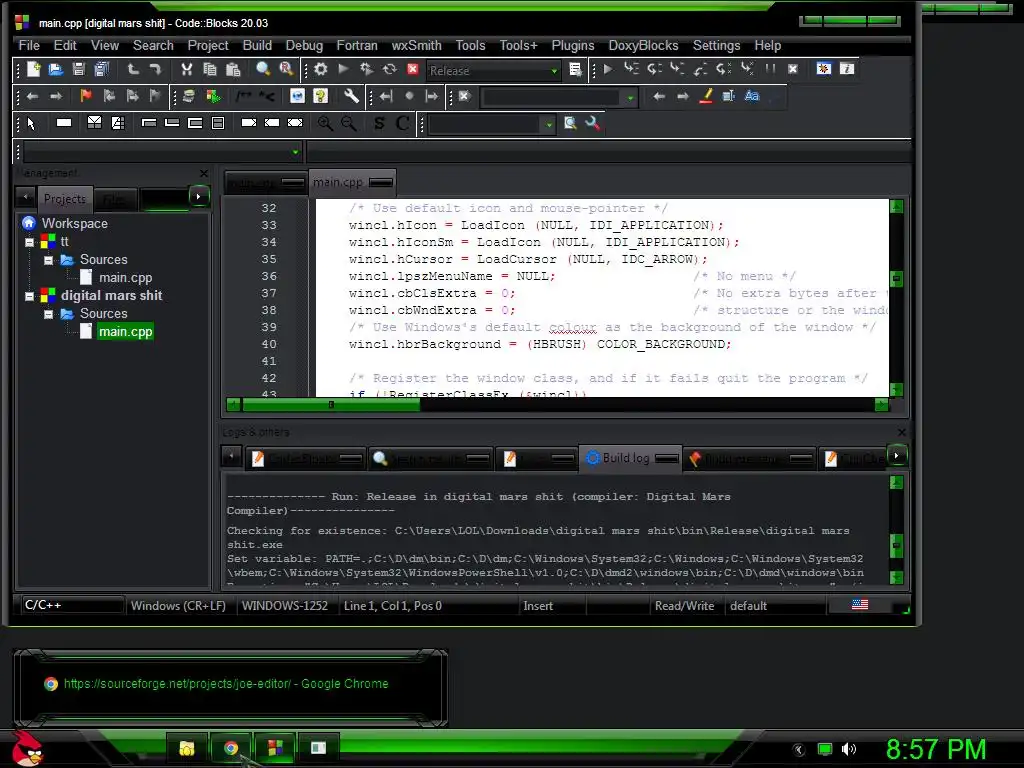The height and width of the screenshot is (768, 1024).
Task: Collapse Sources folder under digital mars shit
Action: tap(48, 314)
